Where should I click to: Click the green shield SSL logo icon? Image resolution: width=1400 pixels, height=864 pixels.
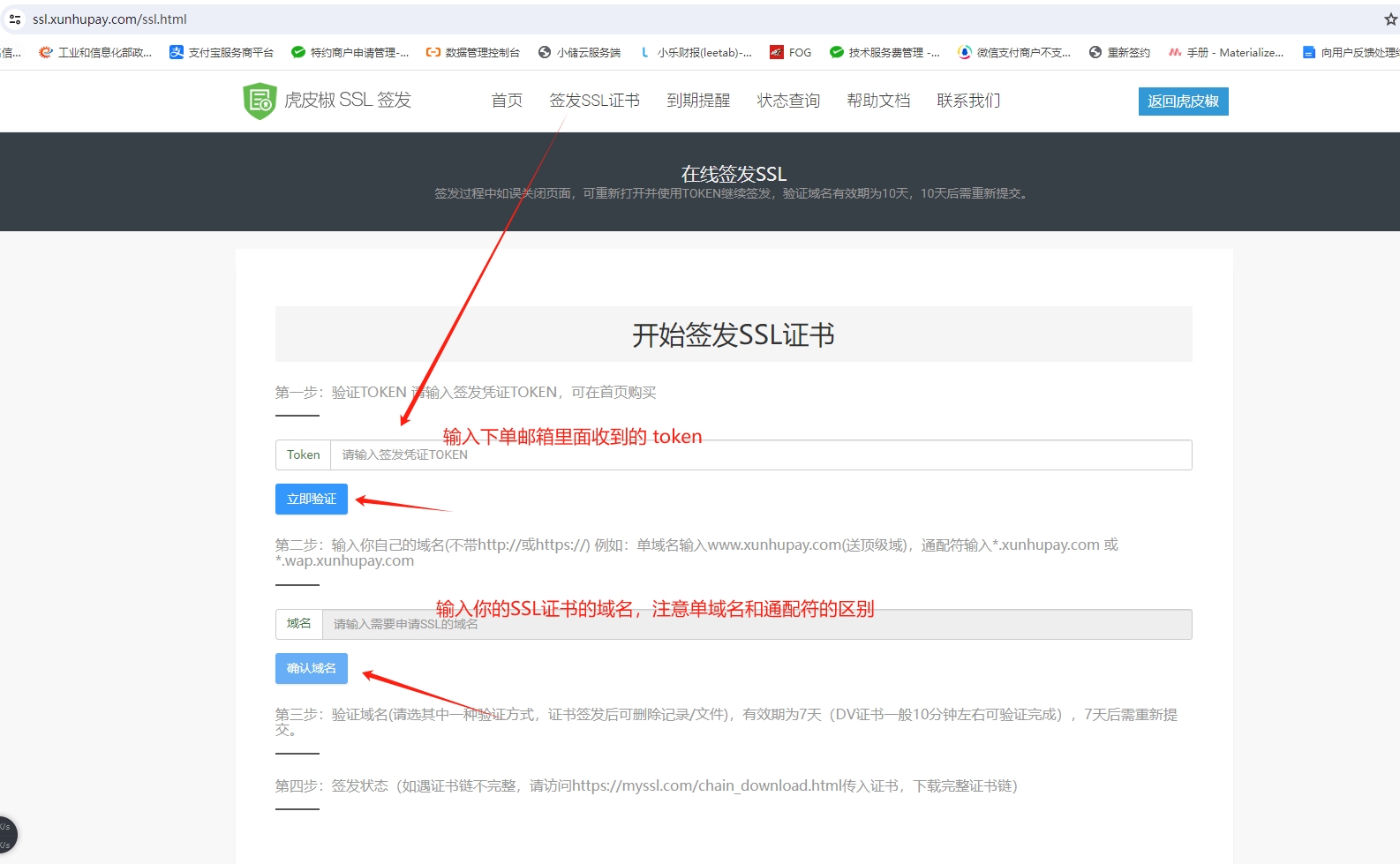tap(260, 101)
